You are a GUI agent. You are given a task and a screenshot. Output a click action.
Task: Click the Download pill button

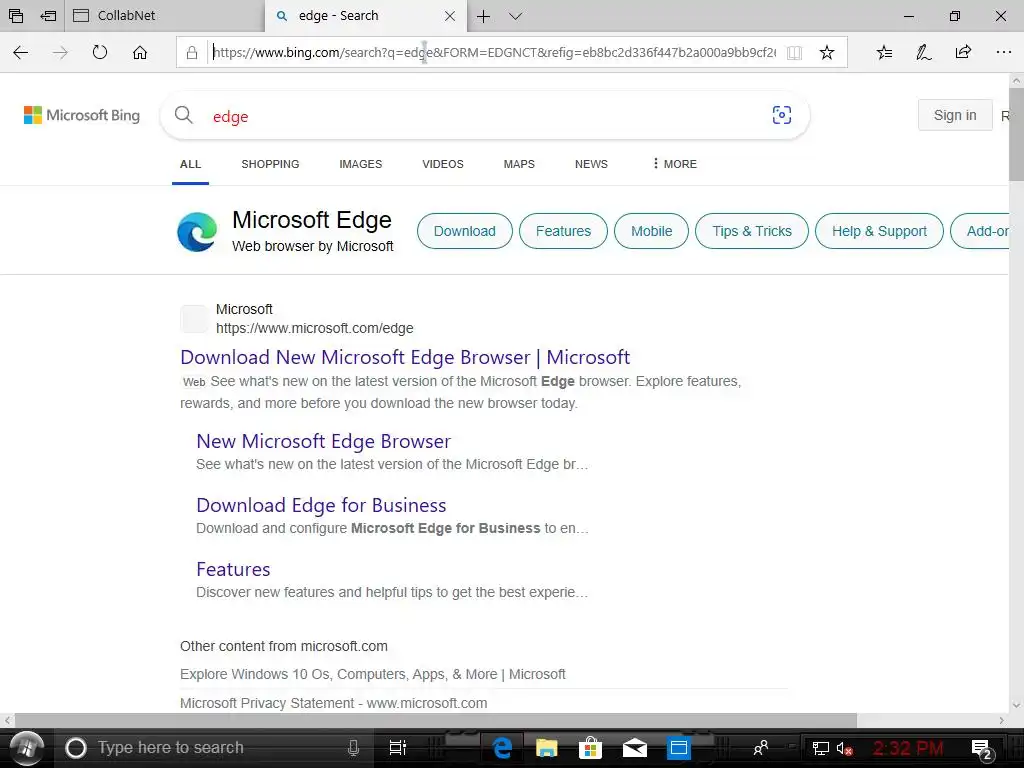465,231
